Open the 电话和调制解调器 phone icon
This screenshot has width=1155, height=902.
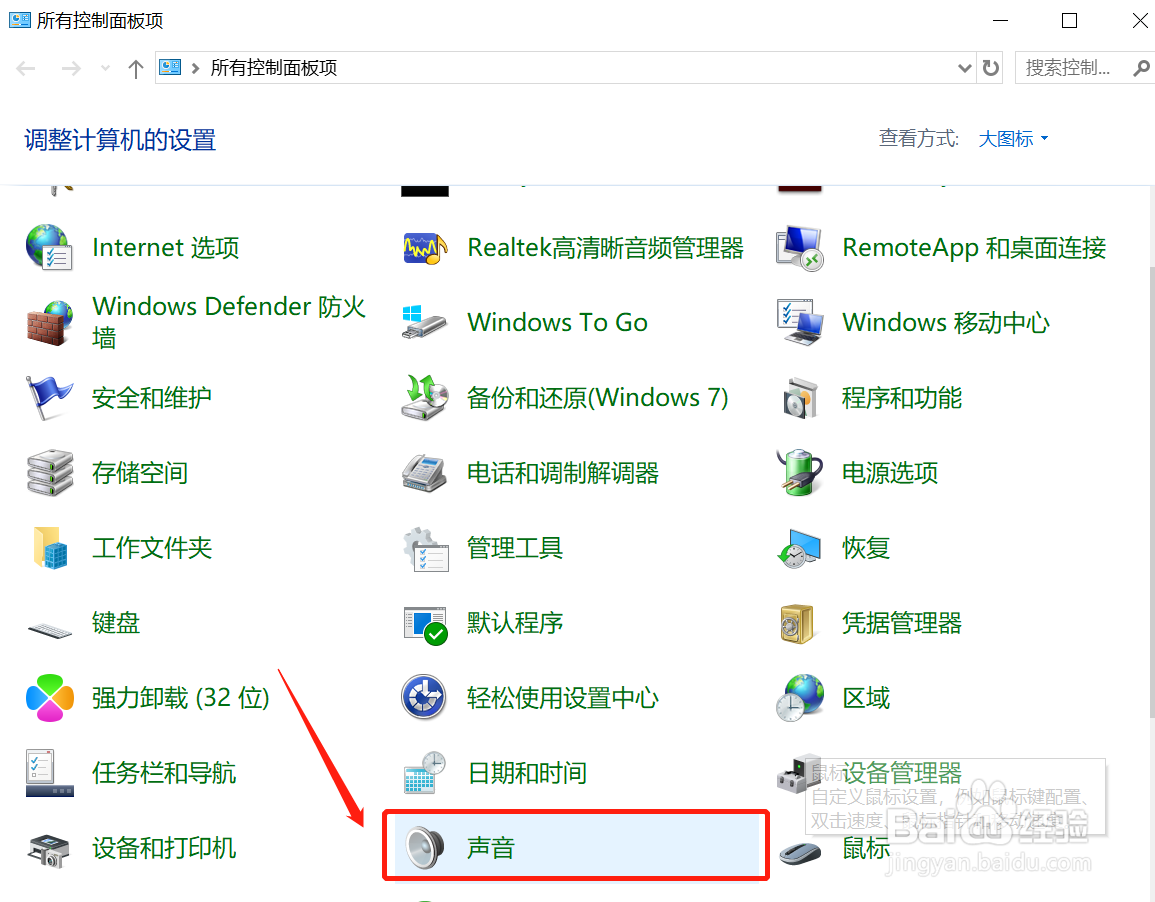425,473
